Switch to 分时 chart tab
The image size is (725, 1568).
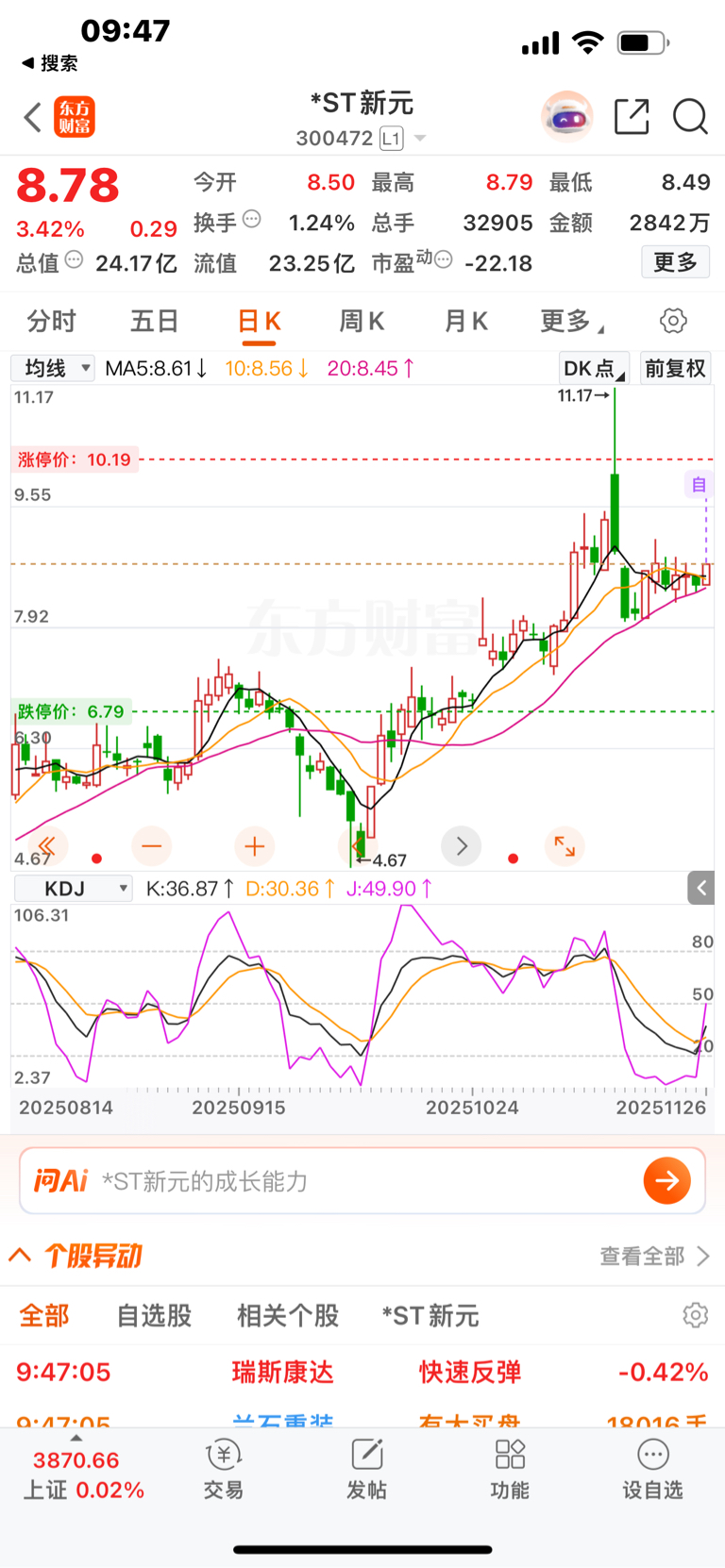pyautogui.click(x=51, y=322)
